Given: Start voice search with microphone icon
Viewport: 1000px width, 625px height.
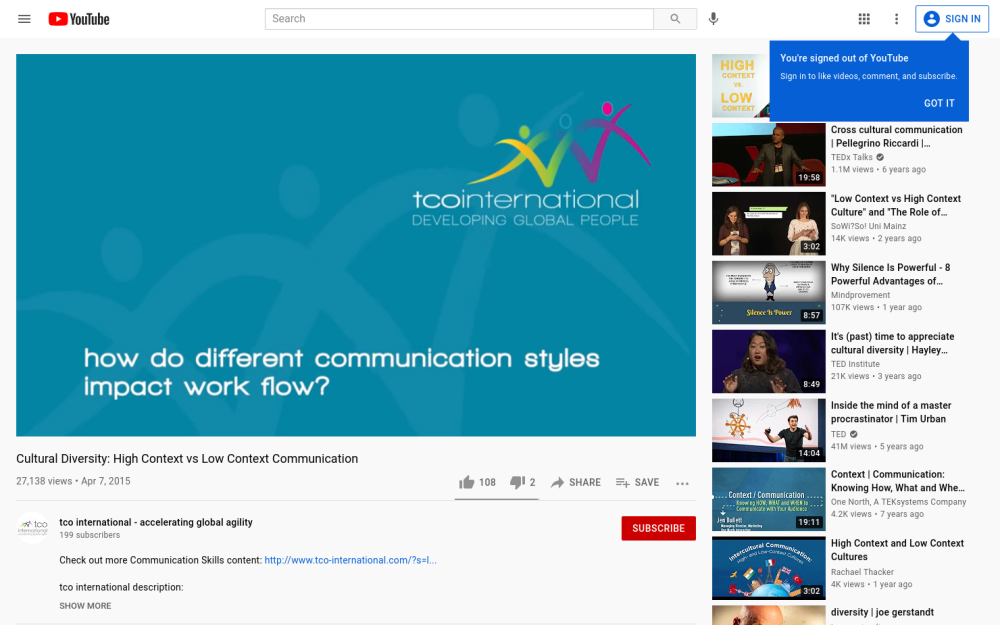Looking at the screenshot, I should [x=713, y=19].
